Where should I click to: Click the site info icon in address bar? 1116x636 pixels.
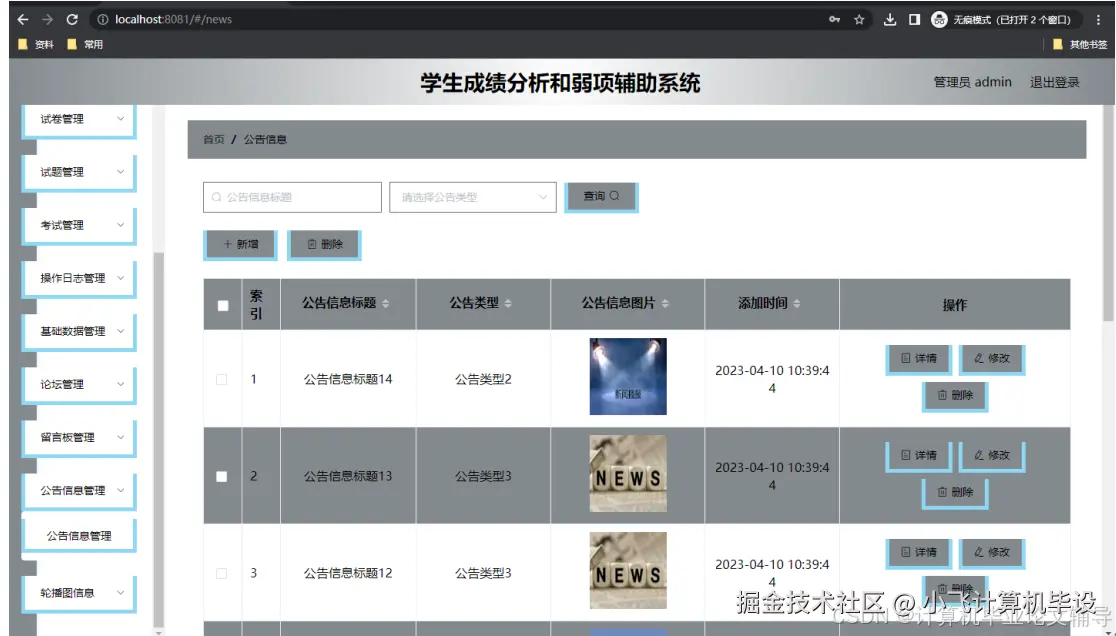[x=102, y=19]
